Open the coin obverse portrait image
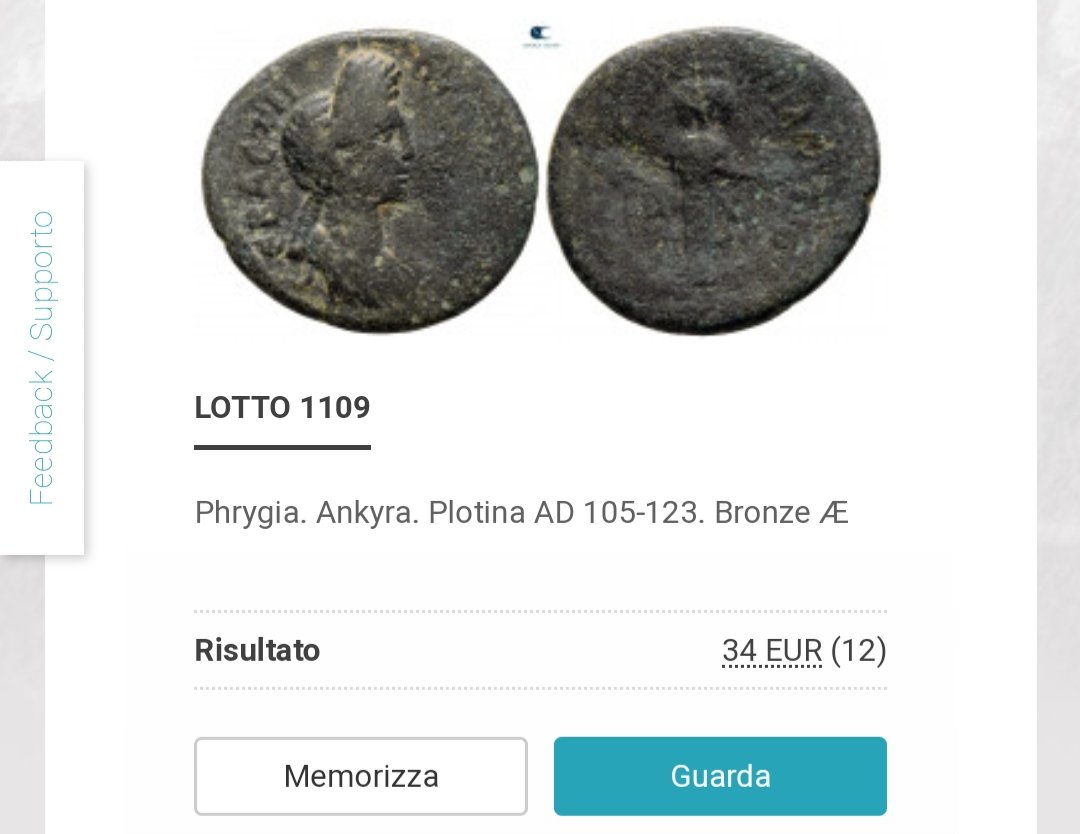The image size is (1080, 834). click(x=370, y=181)
